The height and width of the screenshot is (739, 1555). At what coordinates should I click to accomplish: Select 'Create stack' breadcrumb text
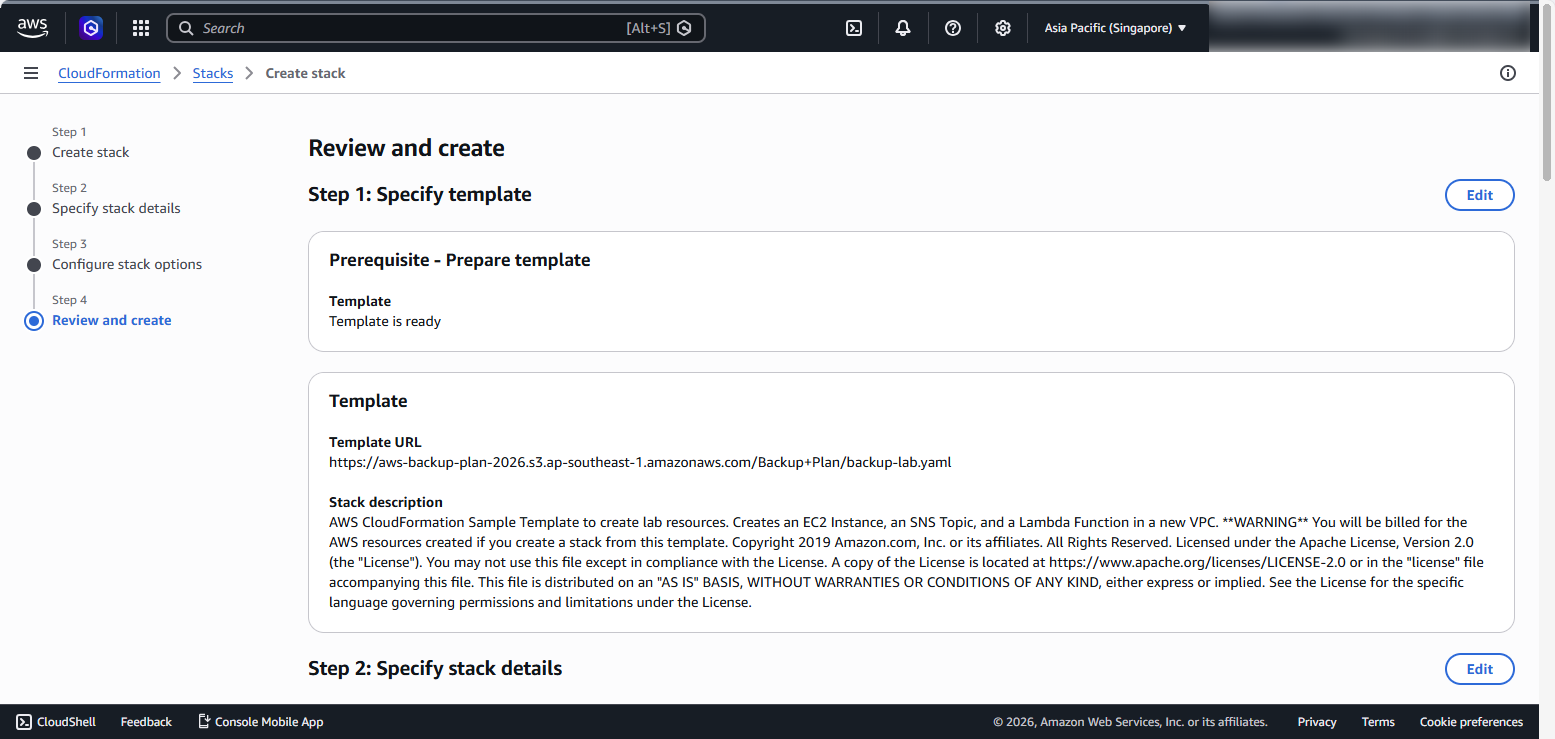[x=306, y=73]
